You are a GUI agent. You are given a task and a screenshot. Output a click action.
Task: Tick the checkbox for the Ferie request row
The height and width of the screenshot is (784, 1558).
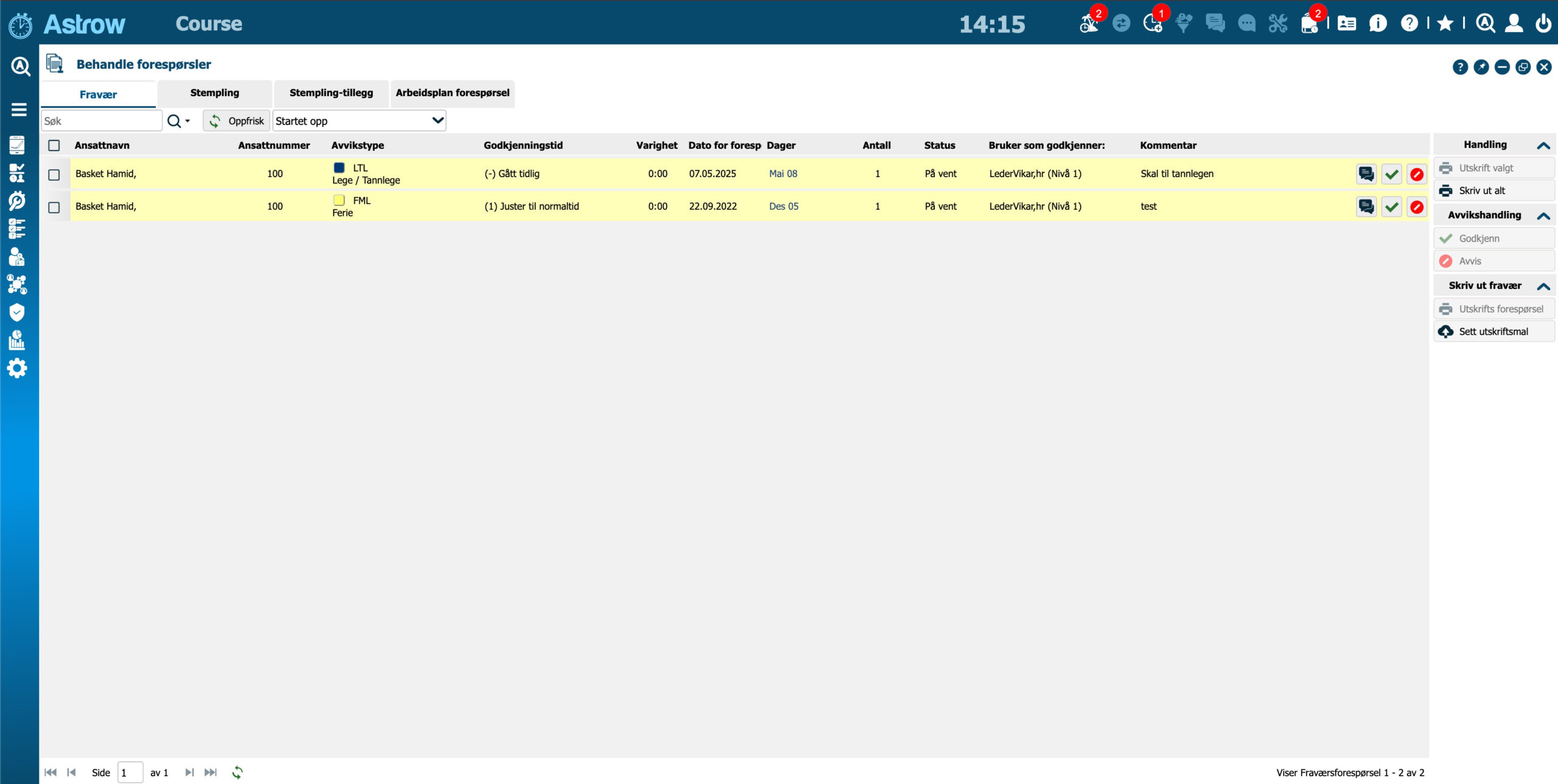pos(54,207)
